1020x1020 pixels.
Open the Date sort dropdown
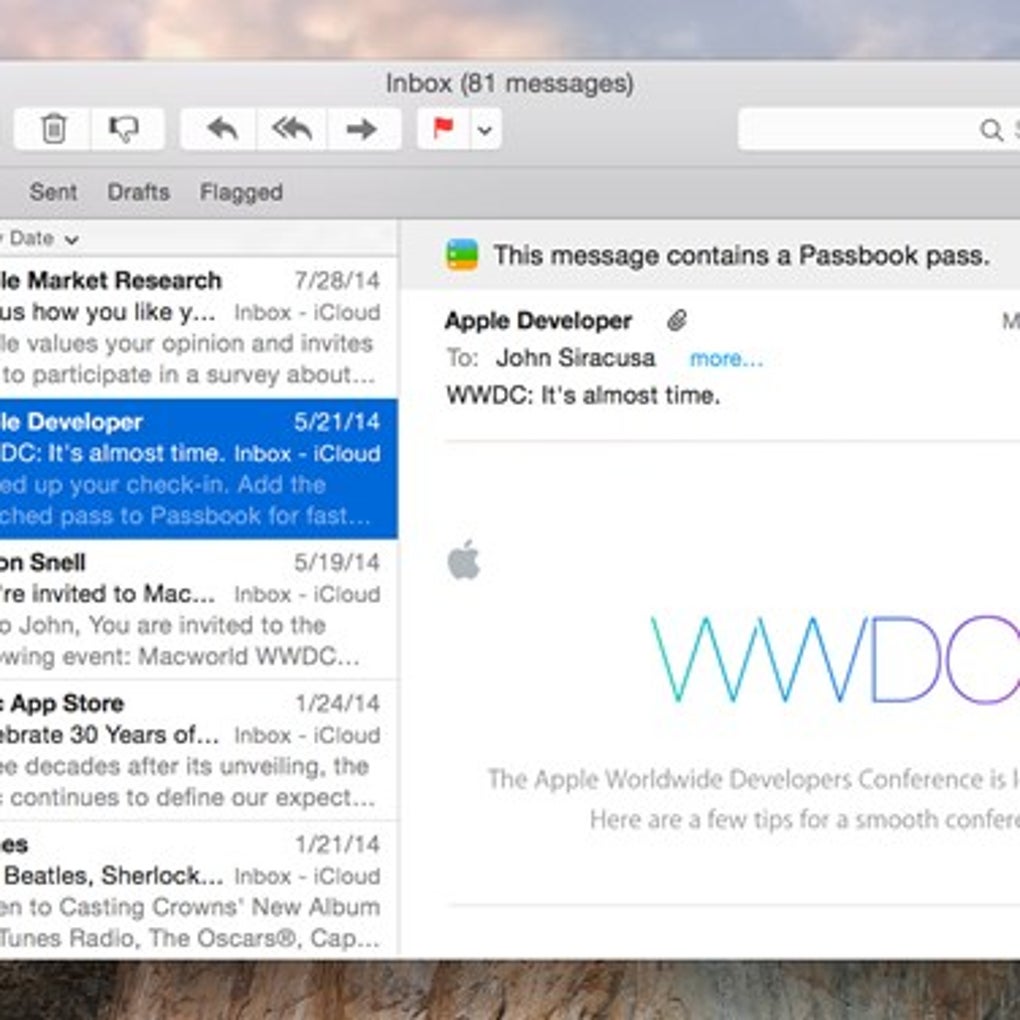tap(39, 239)
